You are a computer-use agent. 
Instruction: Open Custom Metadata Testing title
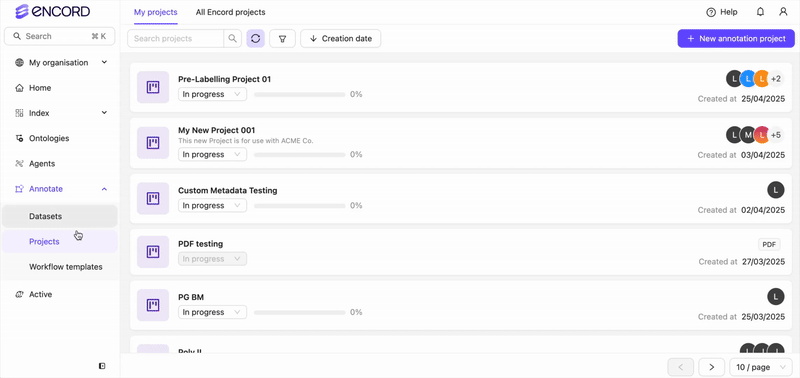tap(228, 190)
